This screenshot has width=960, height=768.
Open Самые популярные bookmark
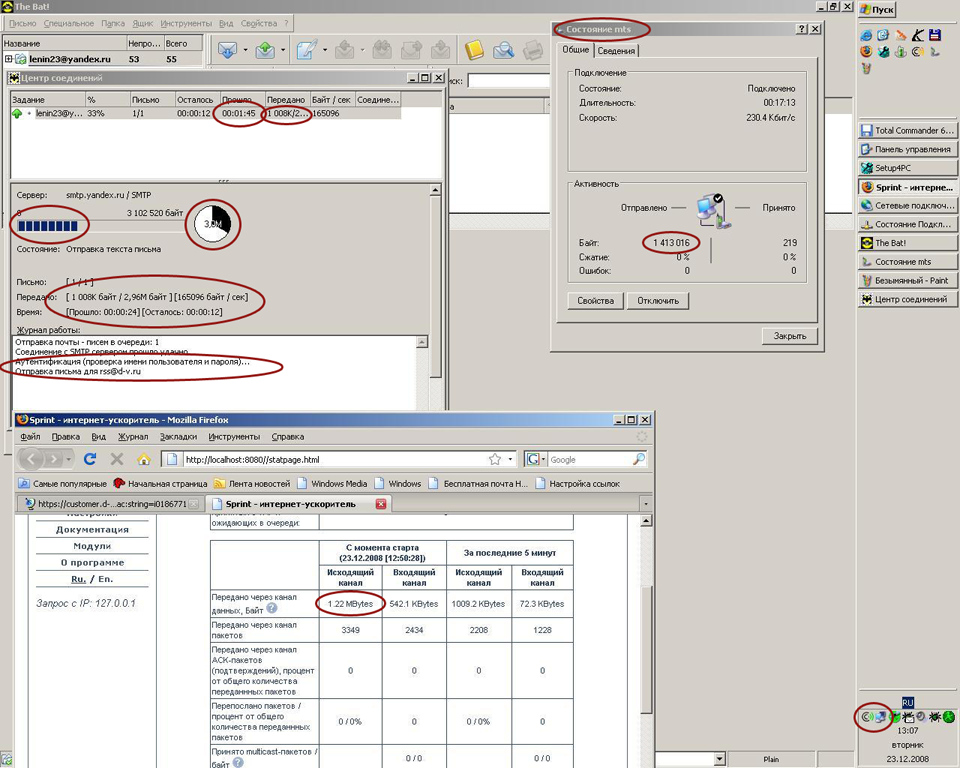tap(62, 484)
